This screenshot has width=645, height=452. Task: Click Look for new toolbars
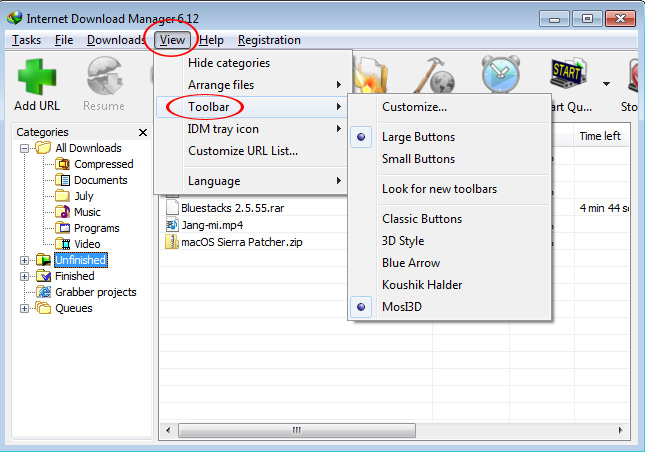[439, 189]
